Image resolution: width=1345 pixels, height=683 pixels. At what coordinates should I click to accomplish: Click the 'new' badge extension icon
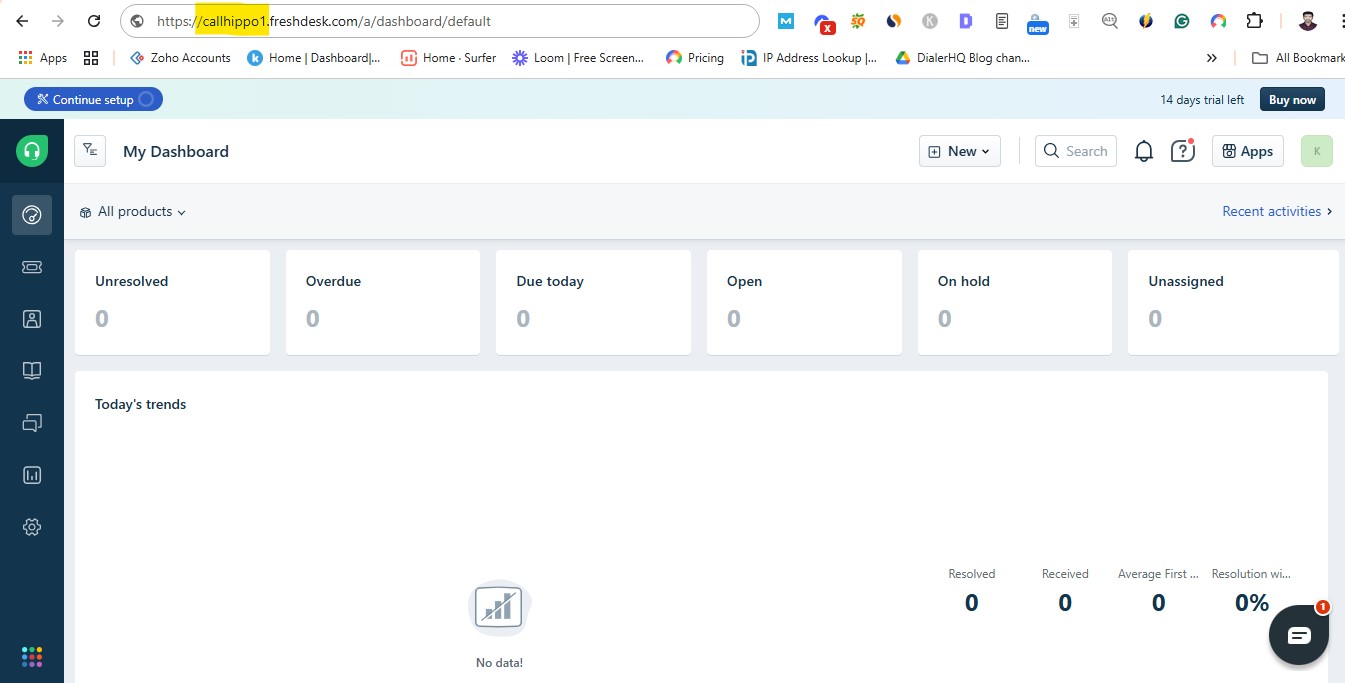click(x=1038, y=22)
